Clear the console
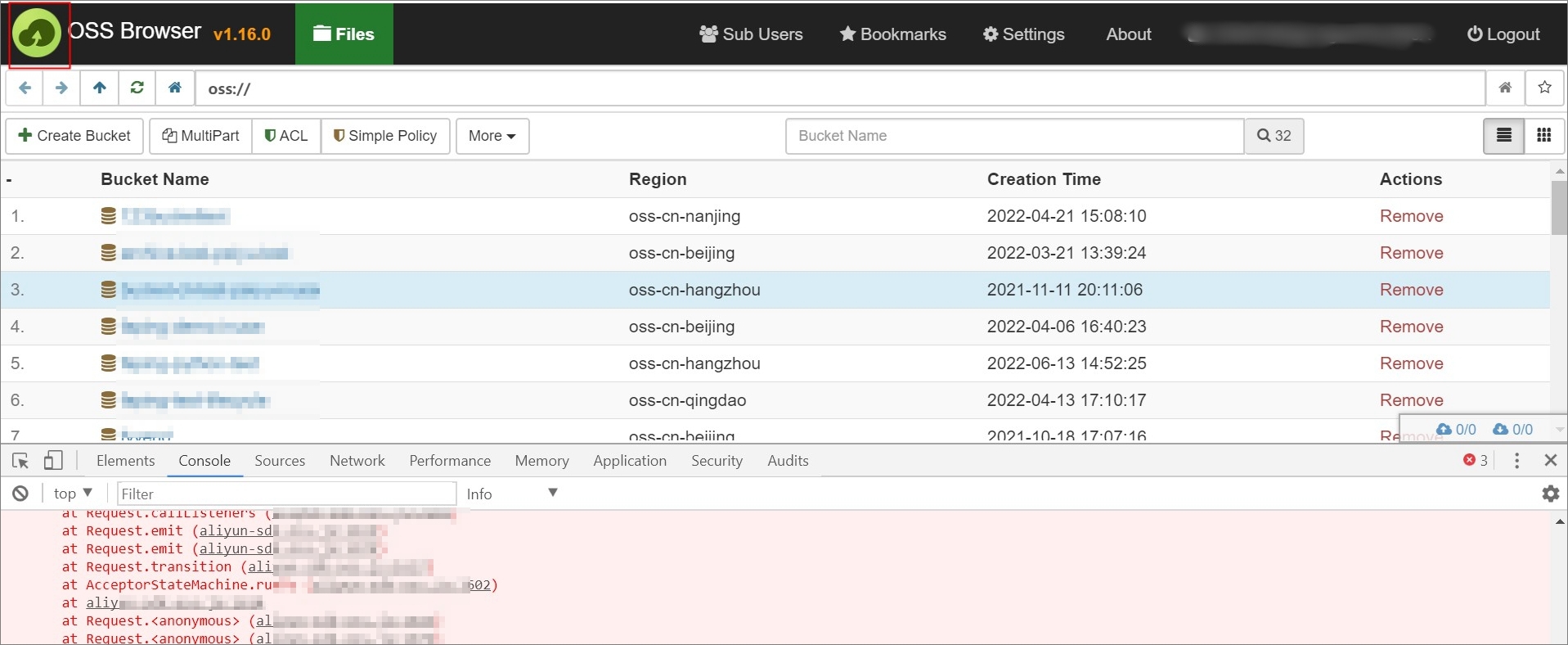This screenshot has height=645, width=1568. [x=20, y=494]
